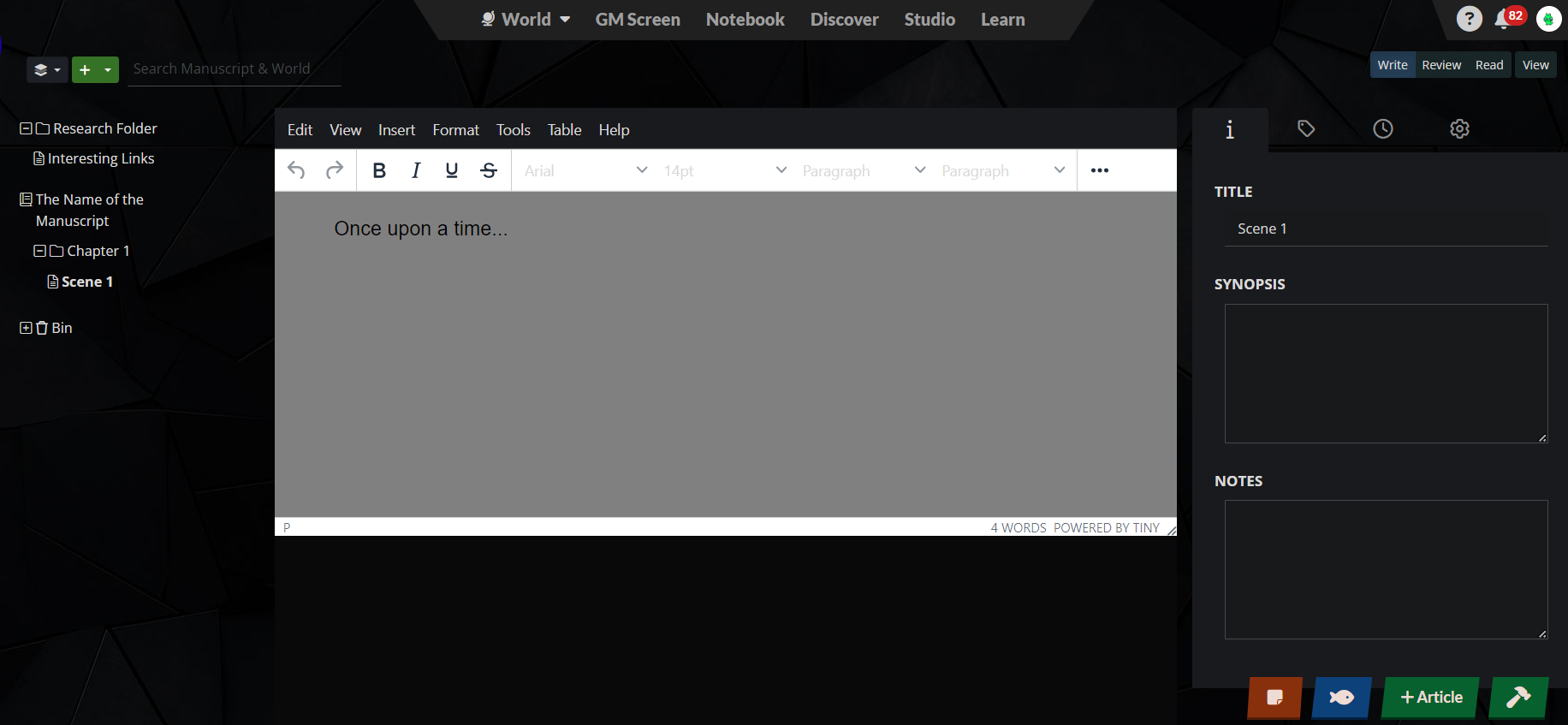The width and height of the screenshot is (1568, 725).
Task: Open the Insert menu
Action: [396, 130]
